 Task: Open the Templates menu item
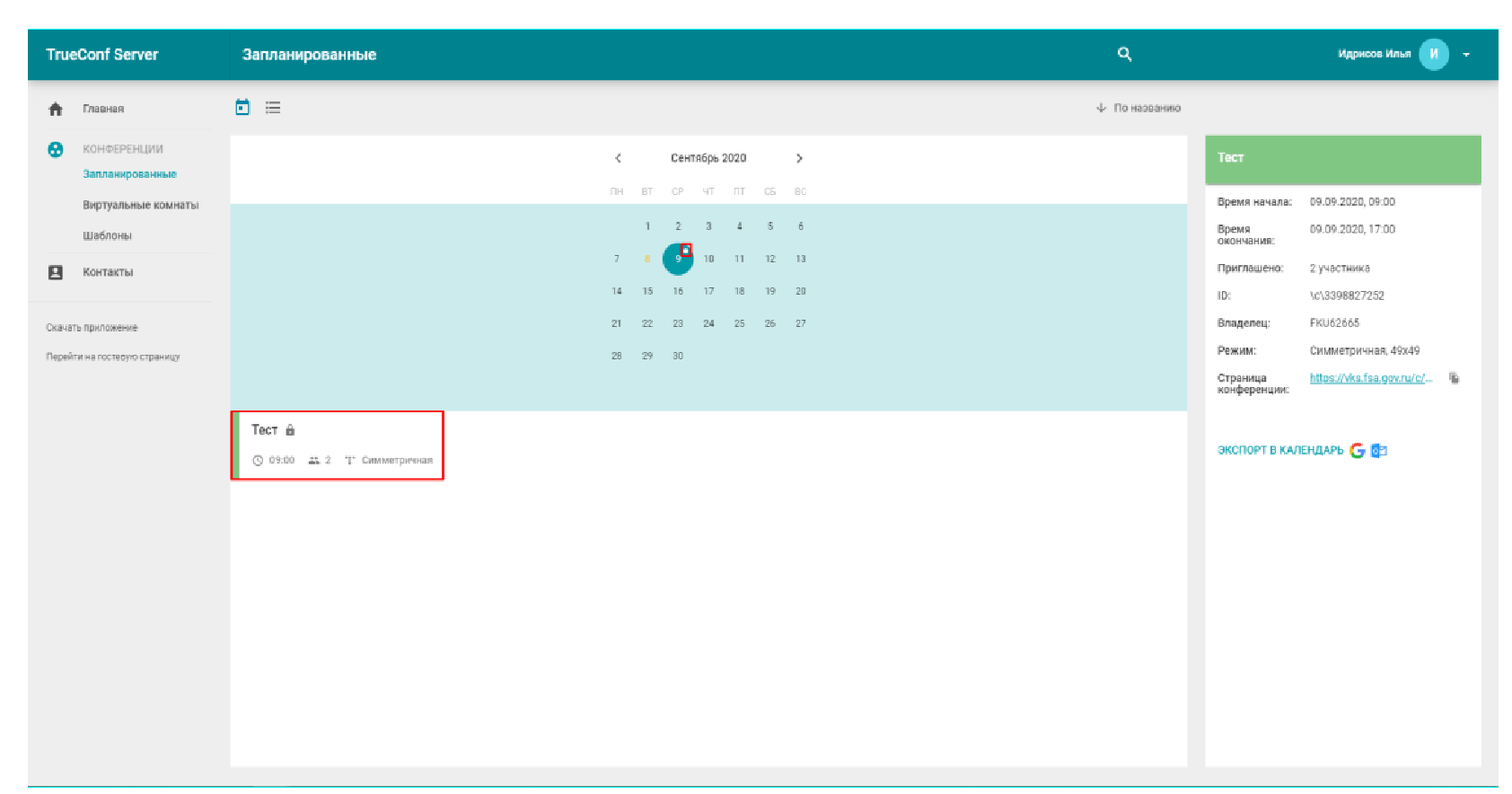pyautogui.click(x=107, y=235)
